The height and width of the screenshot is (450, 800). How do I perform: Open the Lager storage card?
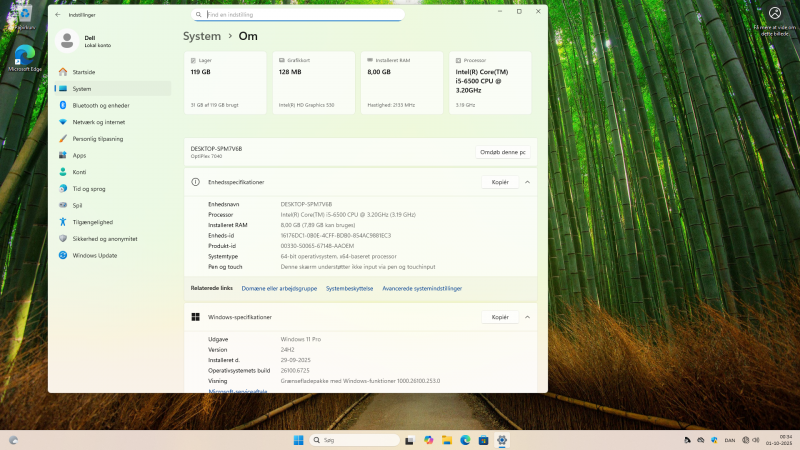[x=225, y=82]
